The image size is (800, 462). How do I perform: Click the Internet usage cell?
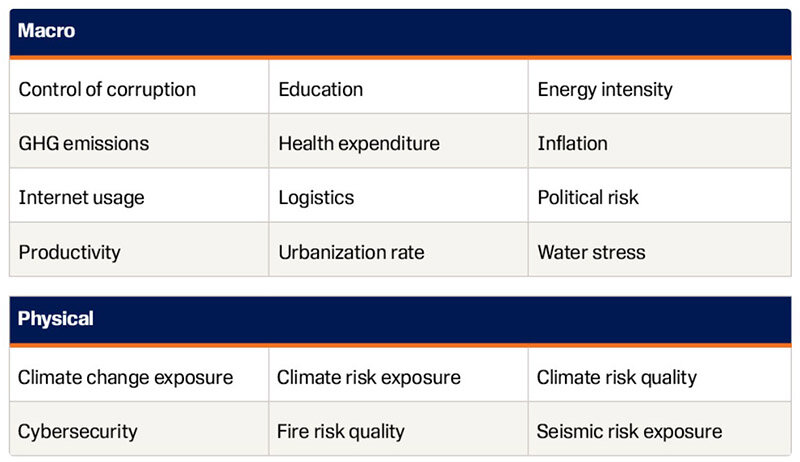[x=139, y=195]
